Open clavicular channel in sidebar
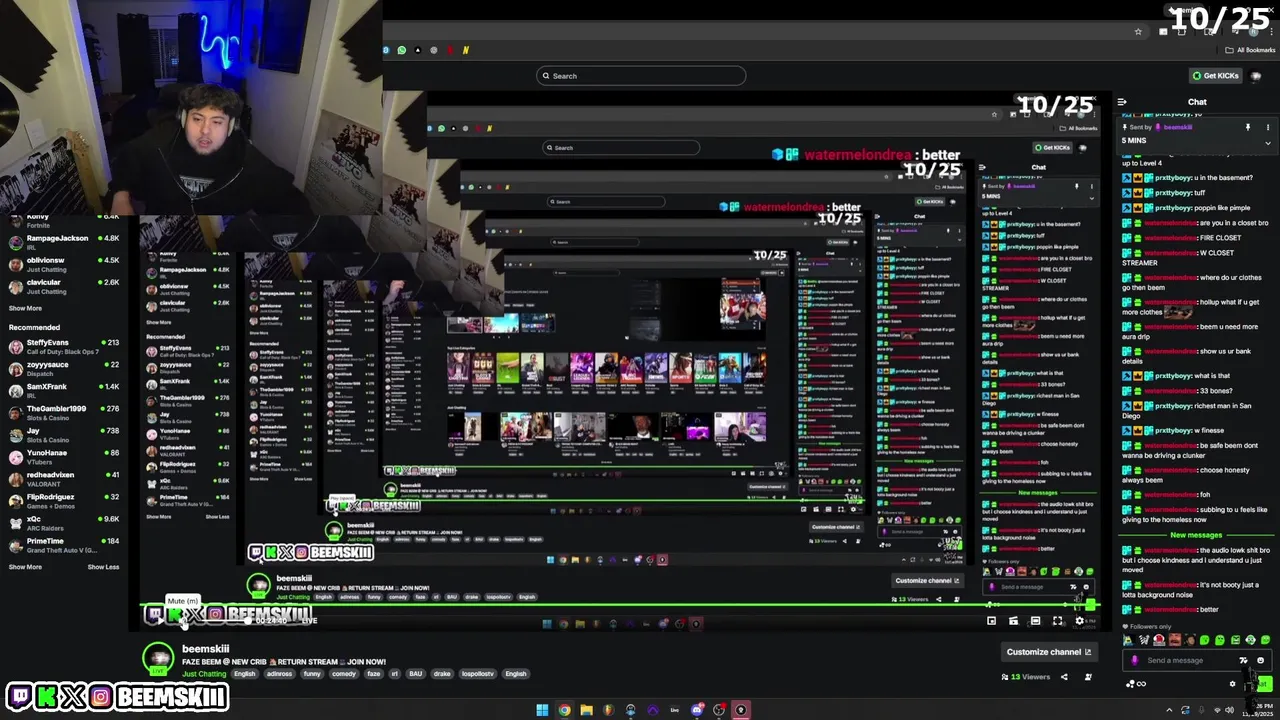Screen dimensions: 1280x720 [x=65, y=287]
